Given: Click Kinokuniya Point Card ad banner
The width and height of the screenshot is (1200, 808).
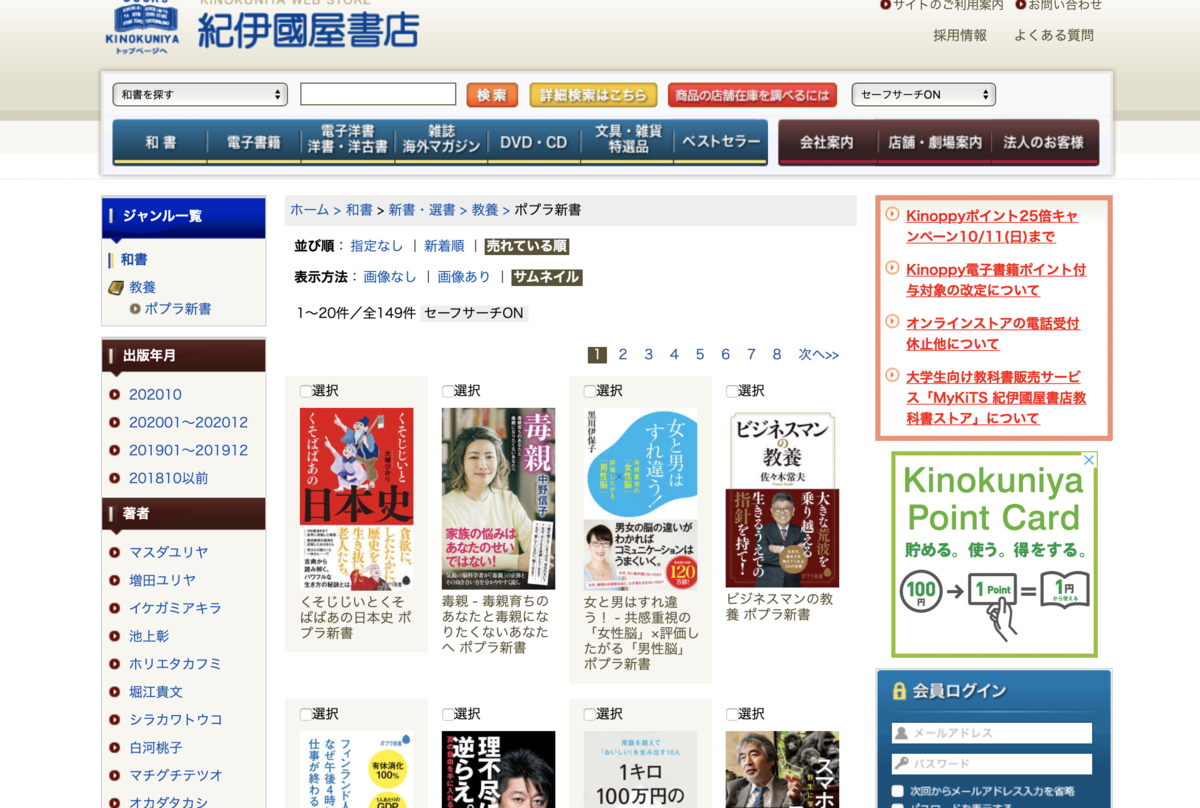Looking at the screenshot, I should pos(994,554).
